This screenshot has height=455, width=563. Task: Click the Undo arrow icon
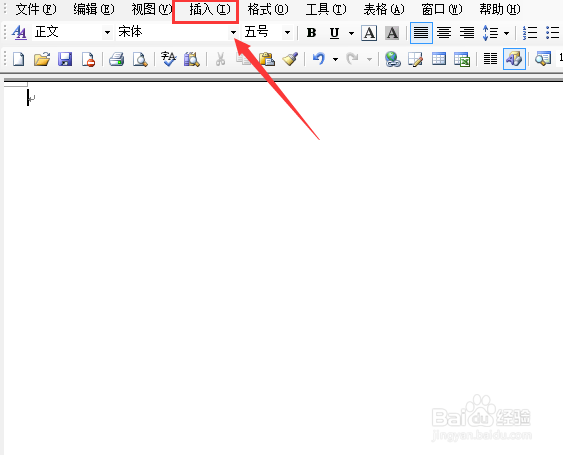(319, 59)
